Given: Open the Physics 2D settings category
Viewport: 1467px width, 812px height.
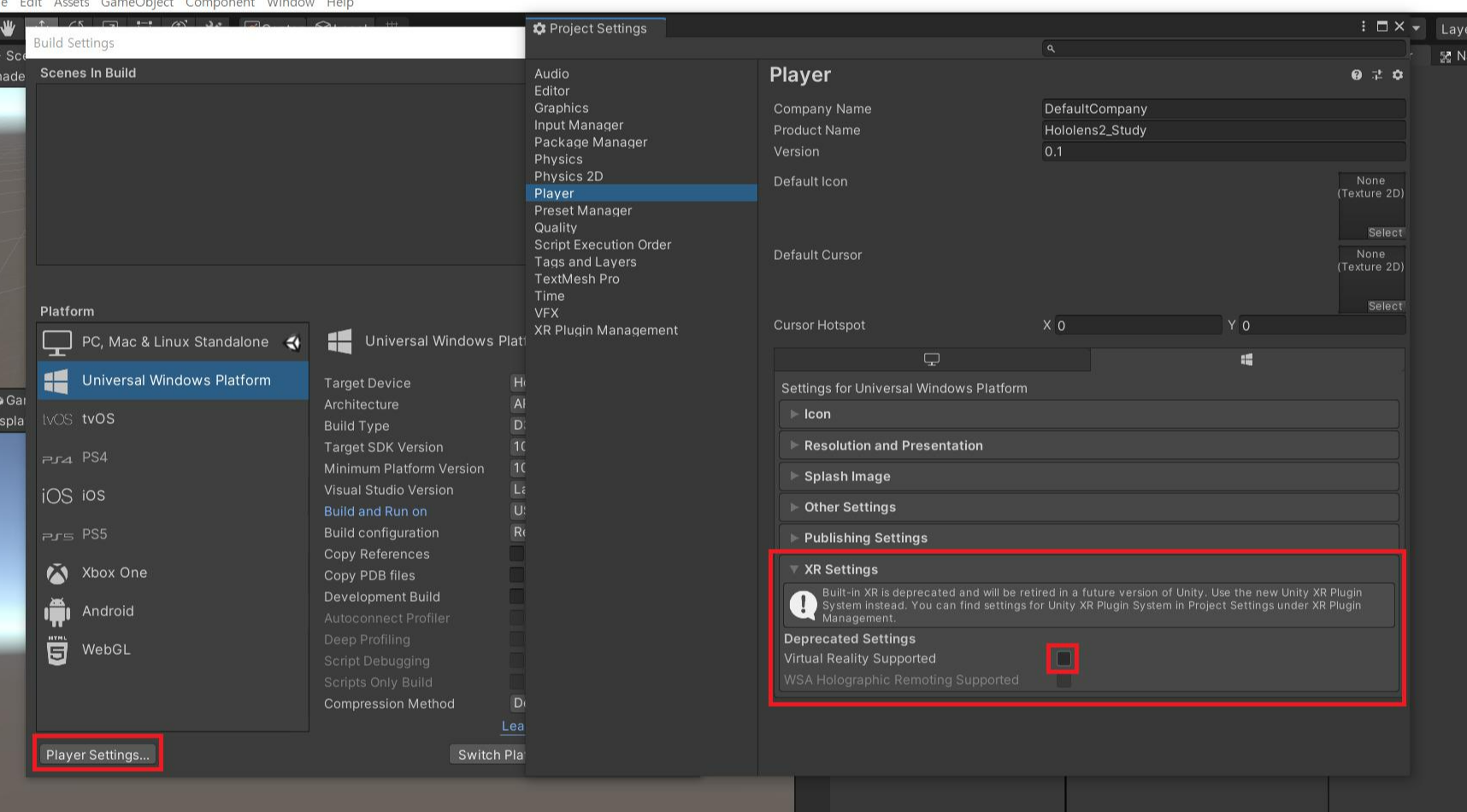Looking at the screenshot, I should (x=641, y=176).
